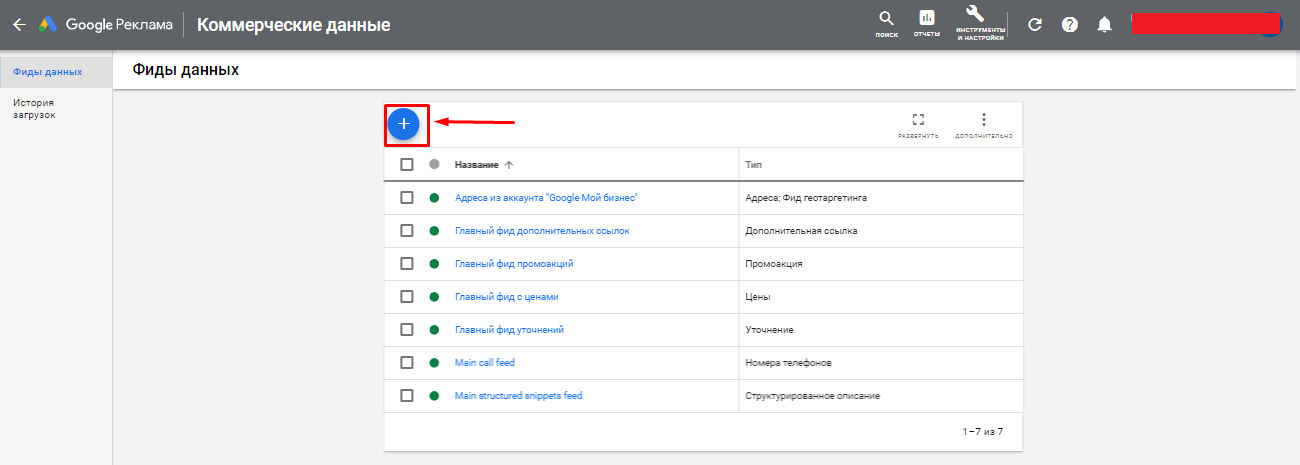This screenshot has height=465, width=1300.
Task: Open the notifications bell
Action: tap(1104, 25)
